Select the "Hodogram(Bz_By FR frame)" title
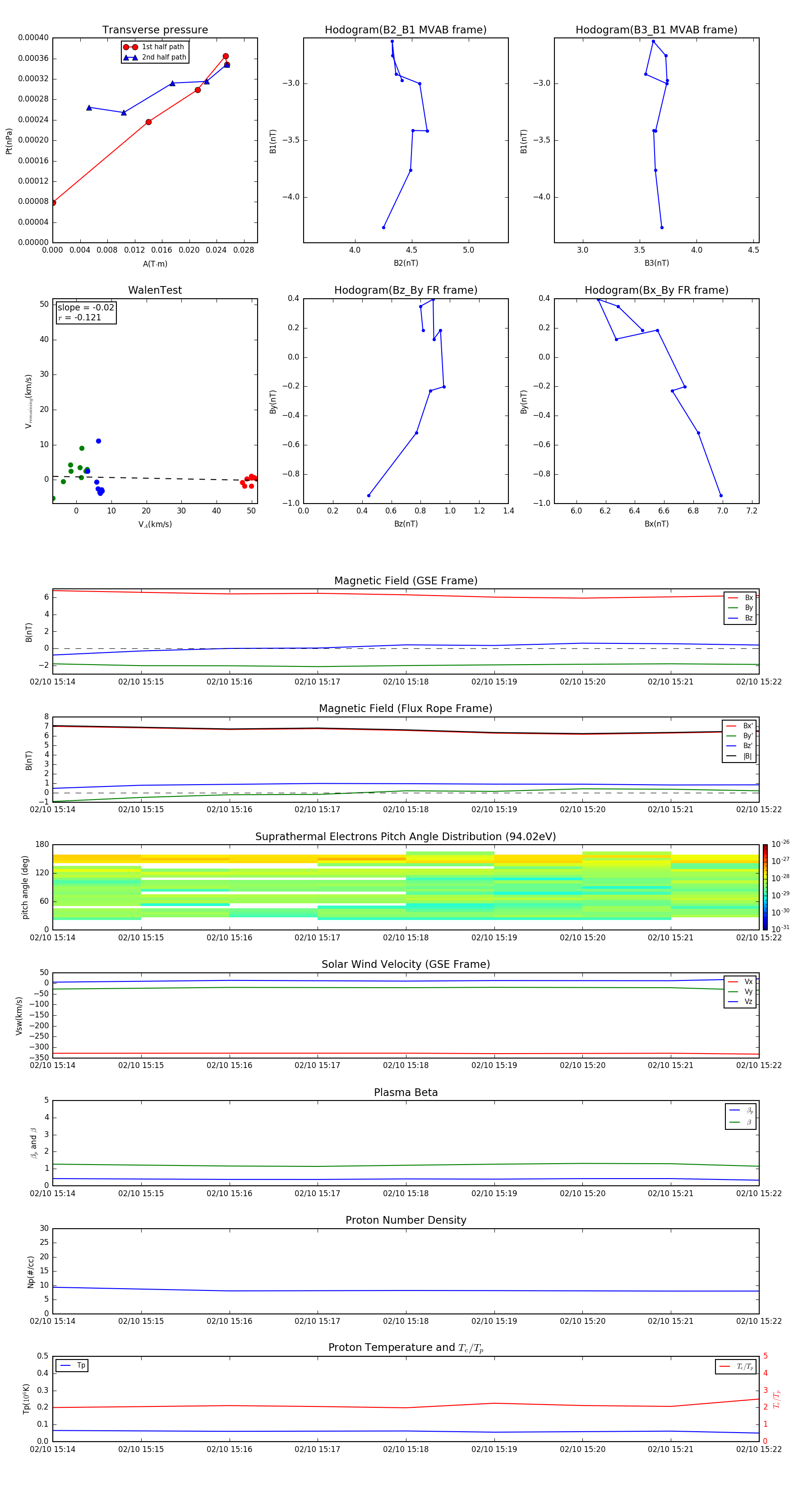 (406, 290)
